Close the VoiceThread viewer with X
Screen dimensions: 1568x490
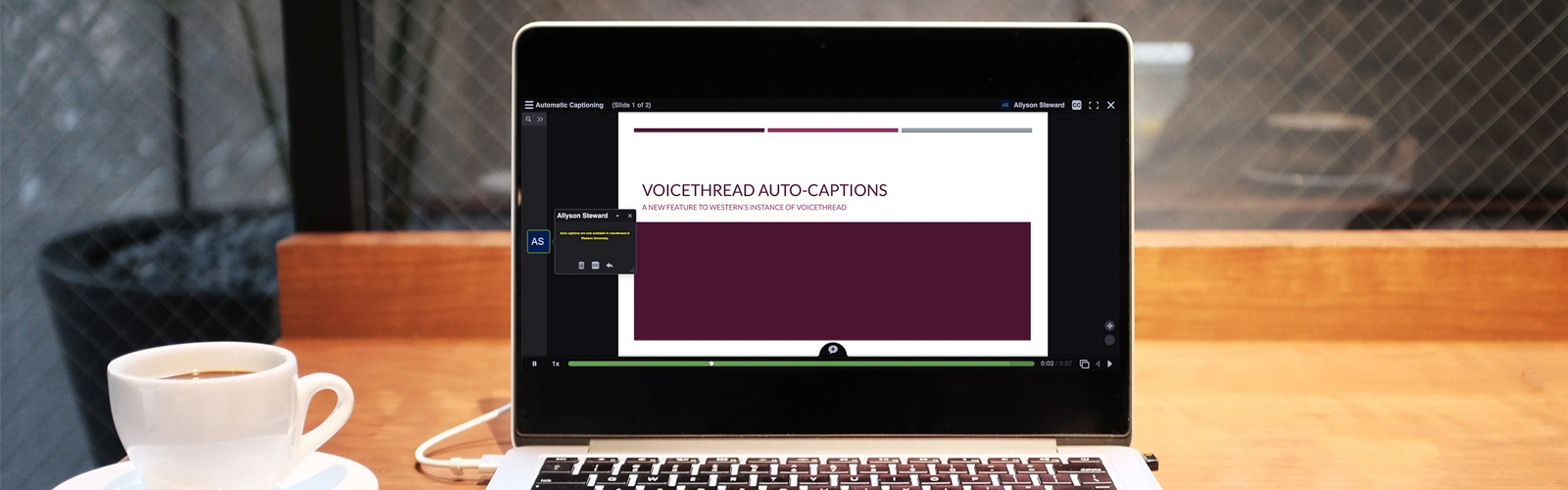[1110, 105]
